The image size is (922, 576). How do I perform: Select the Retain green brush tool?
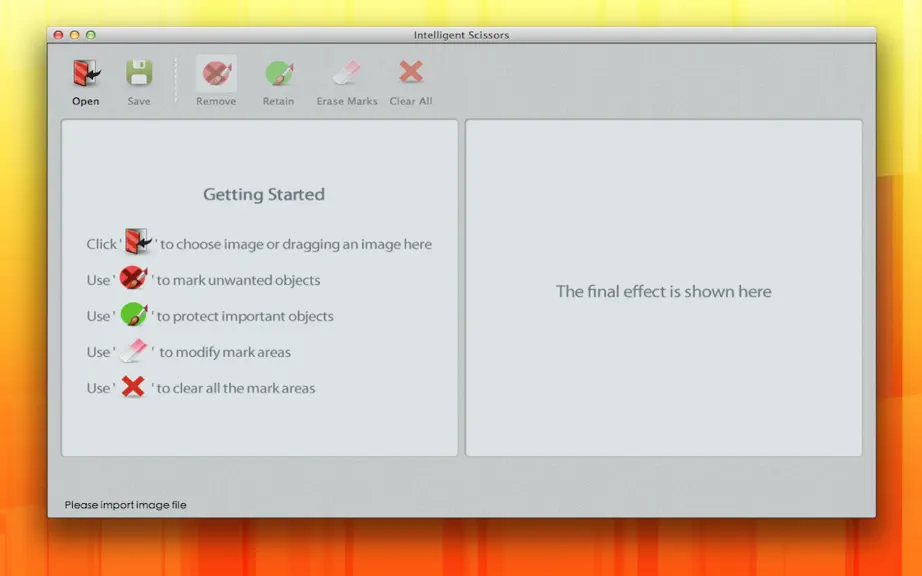279,73
